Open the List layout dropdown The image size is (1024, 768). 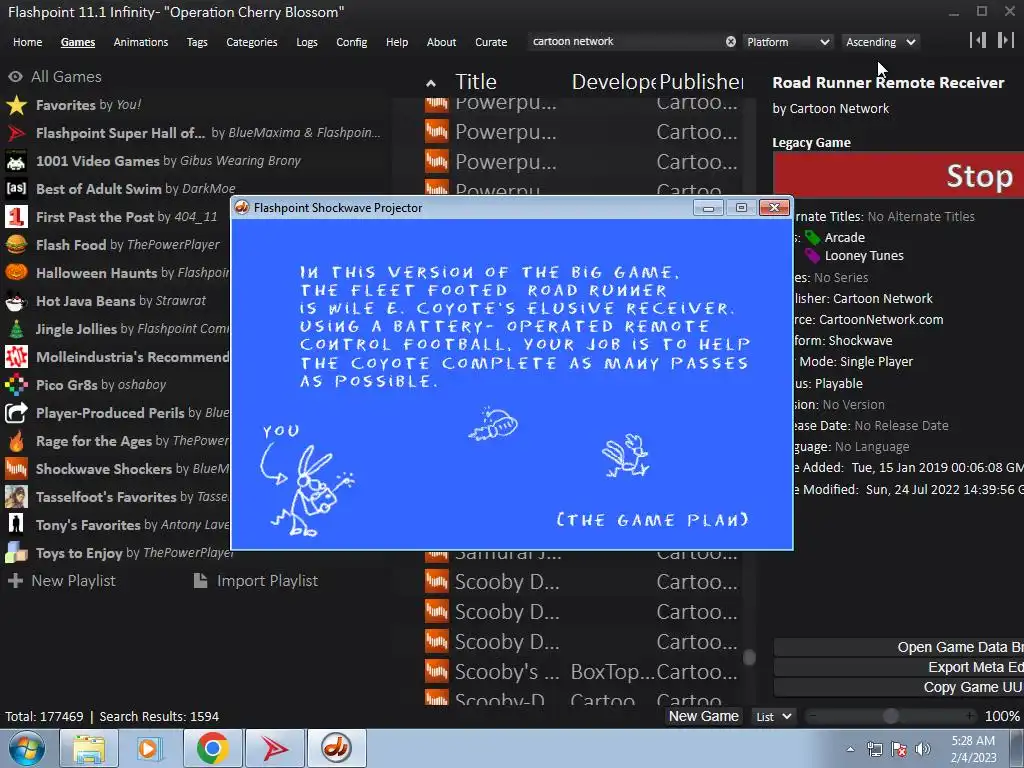click(774, 716)
